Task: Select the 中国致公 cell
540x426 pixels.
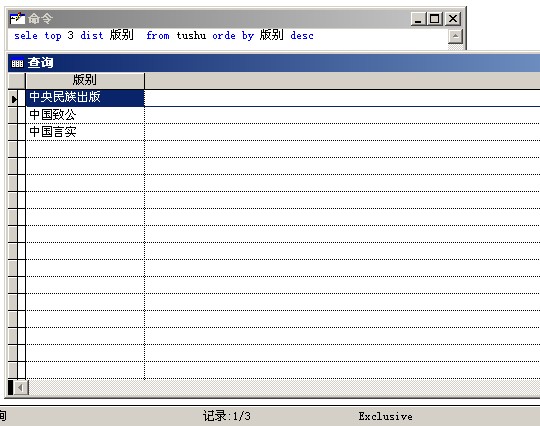Action: click(85, 115)
